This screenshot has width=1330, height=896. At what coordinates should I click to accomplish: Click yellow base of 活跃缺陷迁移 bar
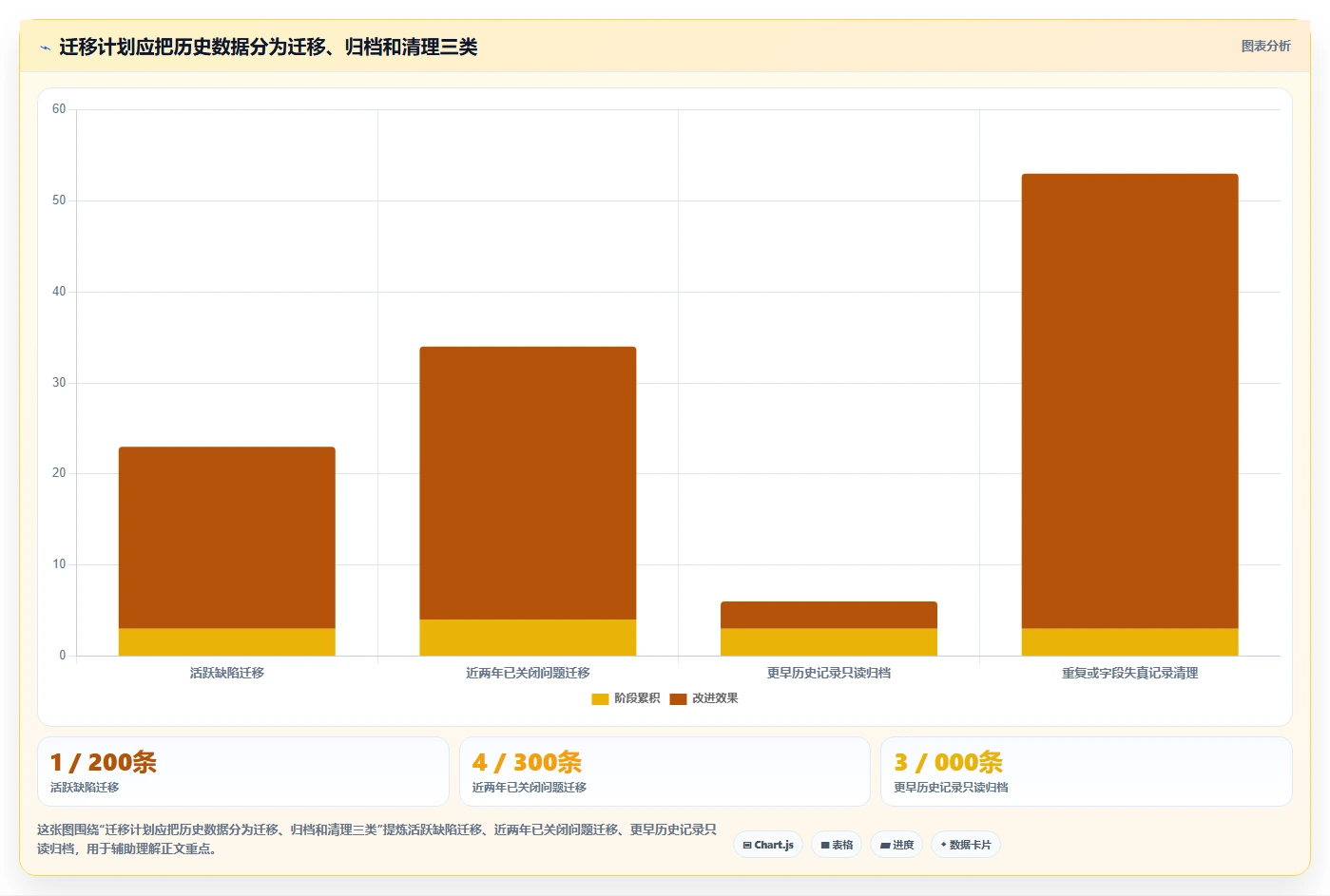227,642
